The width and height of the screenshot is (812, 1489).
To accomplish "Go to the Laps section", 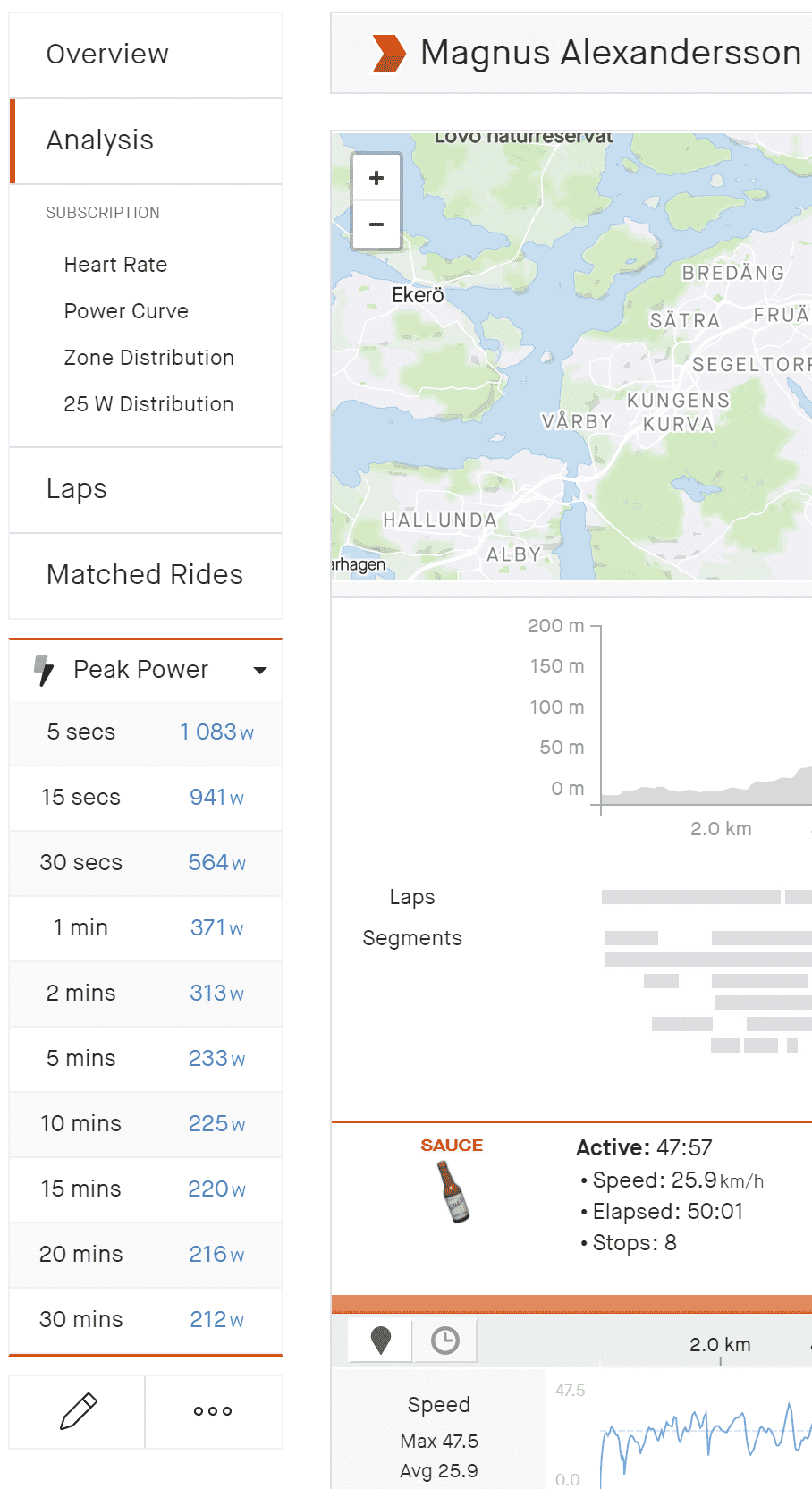I will click(77, 489).
